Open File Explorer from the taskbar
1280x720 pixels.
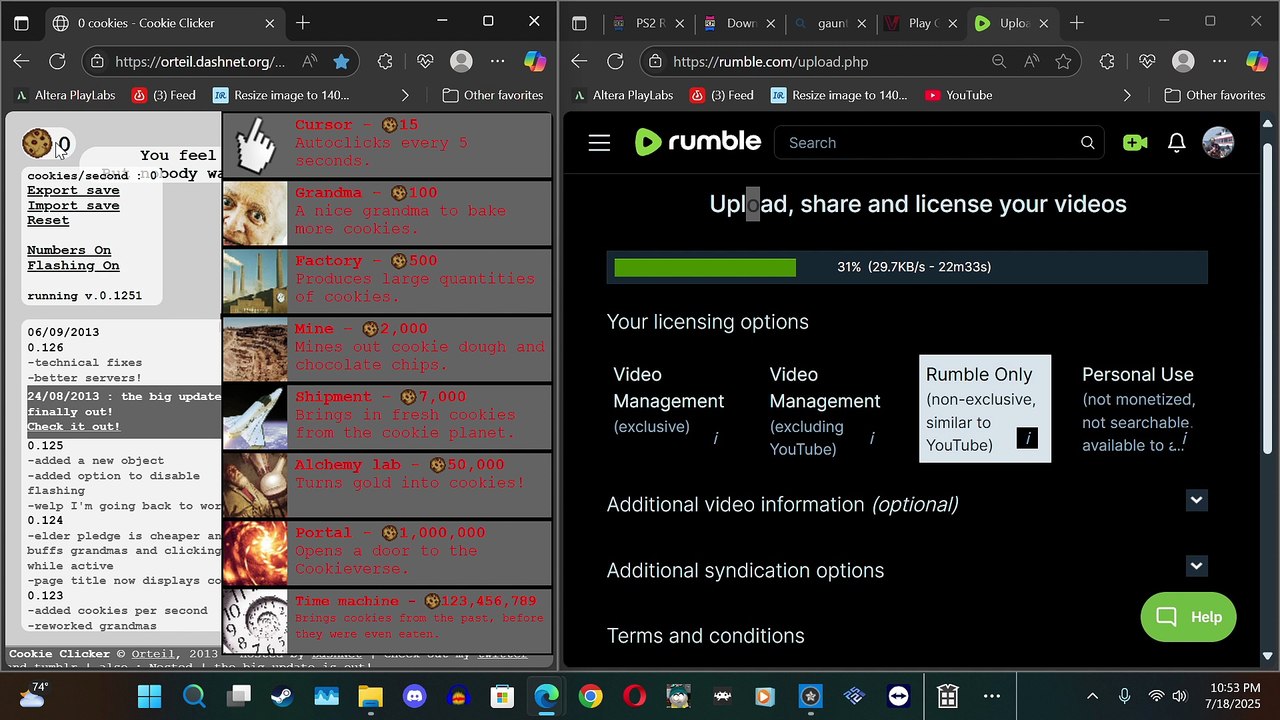tap(370, 696)
